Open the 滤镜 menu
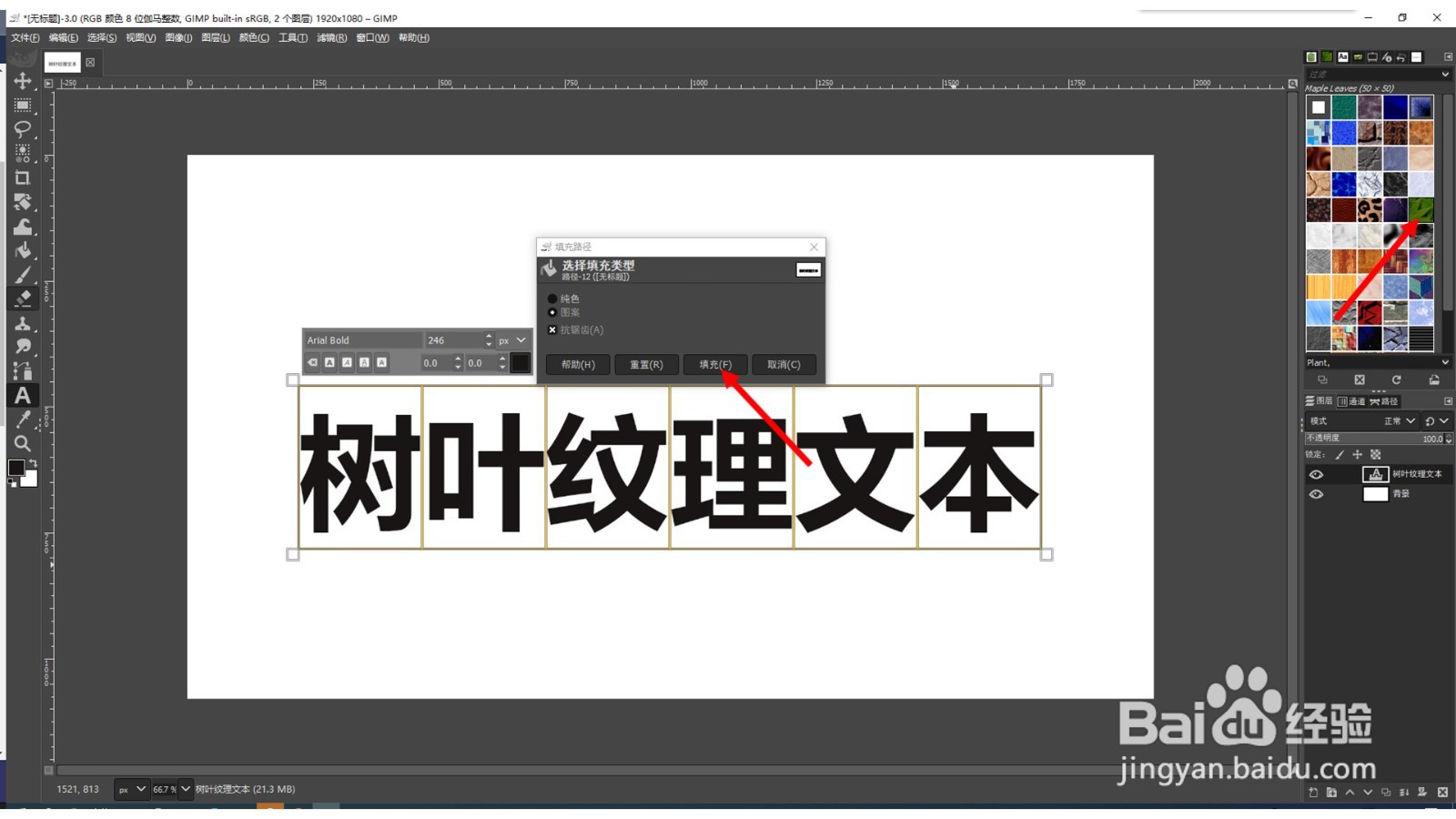 pyautogui.click(x=330, y=37)
